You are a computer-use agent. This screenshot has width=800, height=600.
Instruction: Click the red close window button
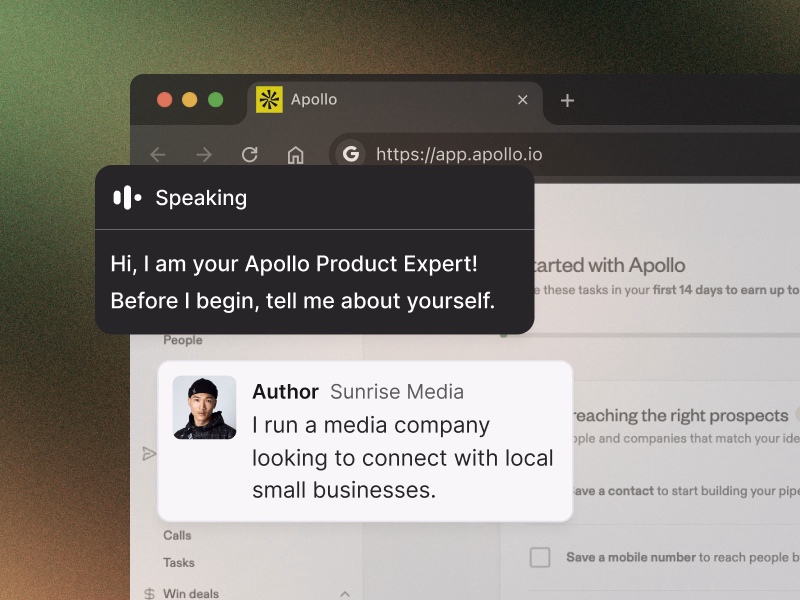[164, 100]
